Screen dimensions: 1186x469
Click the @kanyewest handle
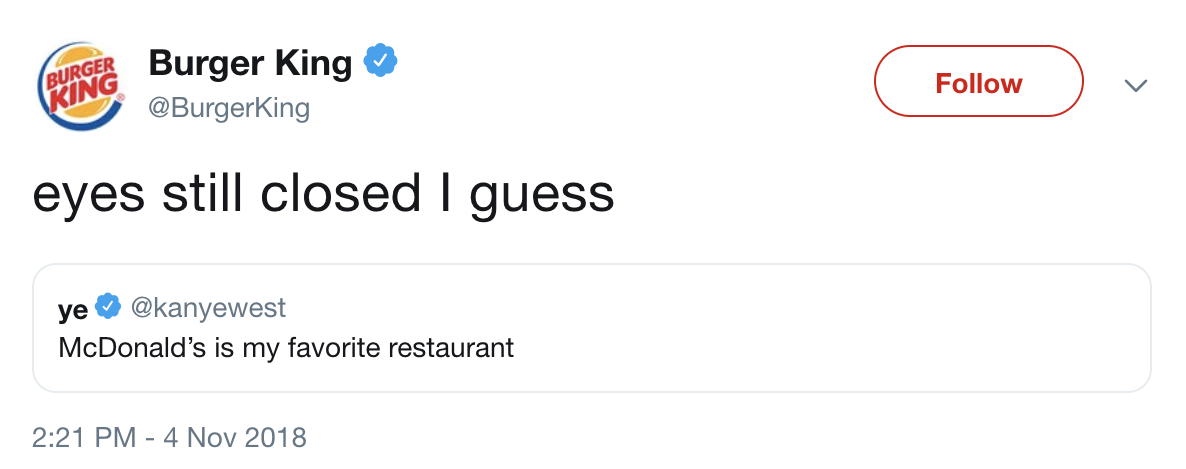pos(207,308)
